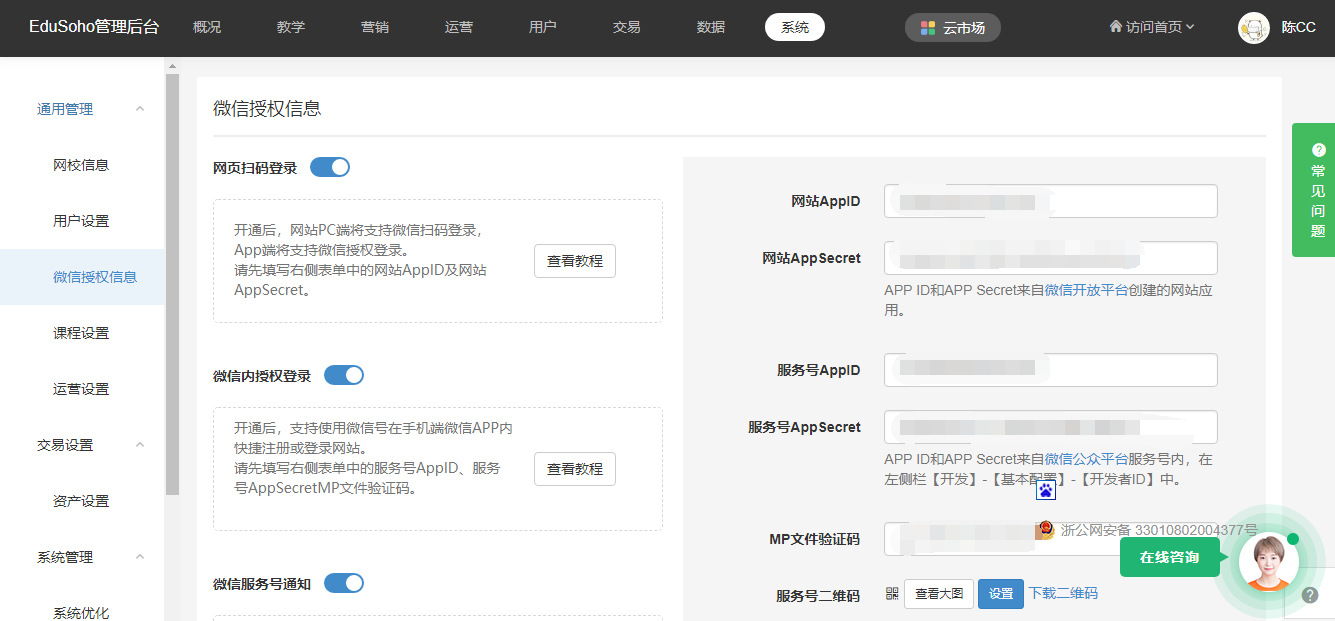The width and height of the screenshot is (1335, 621).
Task: Click the 网站AppSecret input field
Action: coord(1051,258)
